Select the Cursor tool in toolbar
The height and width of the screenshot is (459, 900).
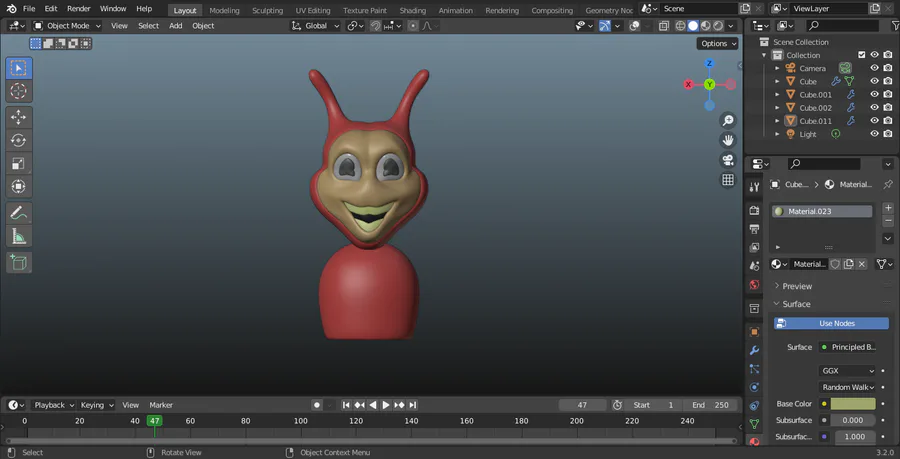[19, 91]
